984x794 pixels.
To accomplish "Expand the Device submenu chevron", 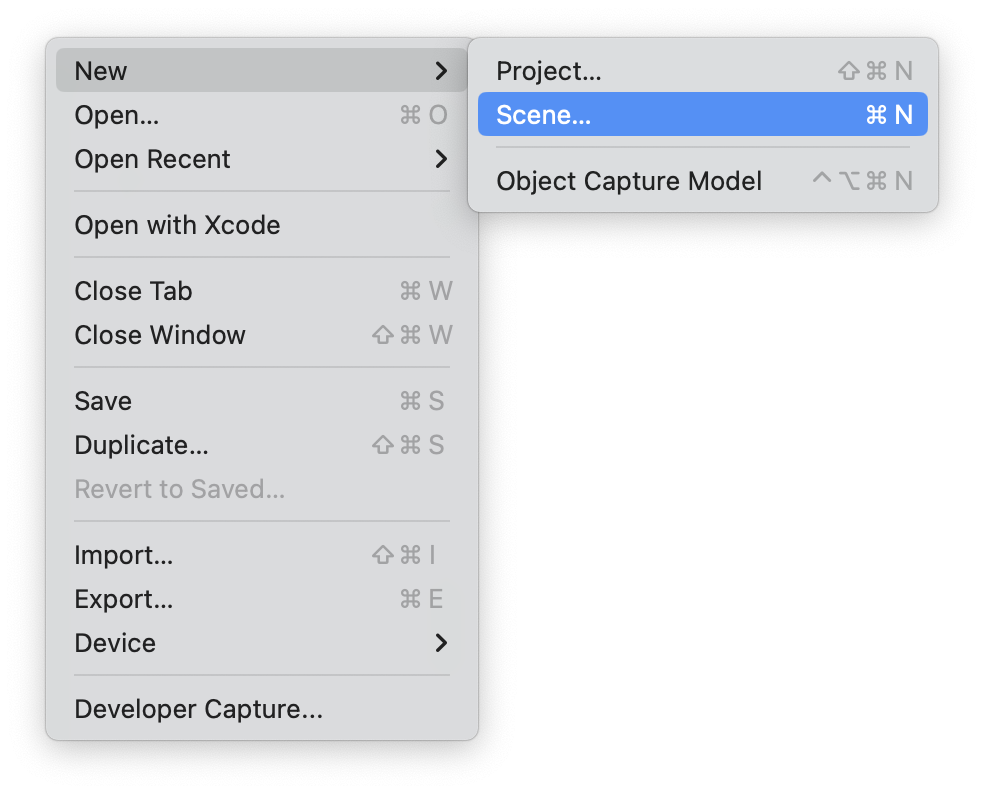I will (x=441, y=643).
